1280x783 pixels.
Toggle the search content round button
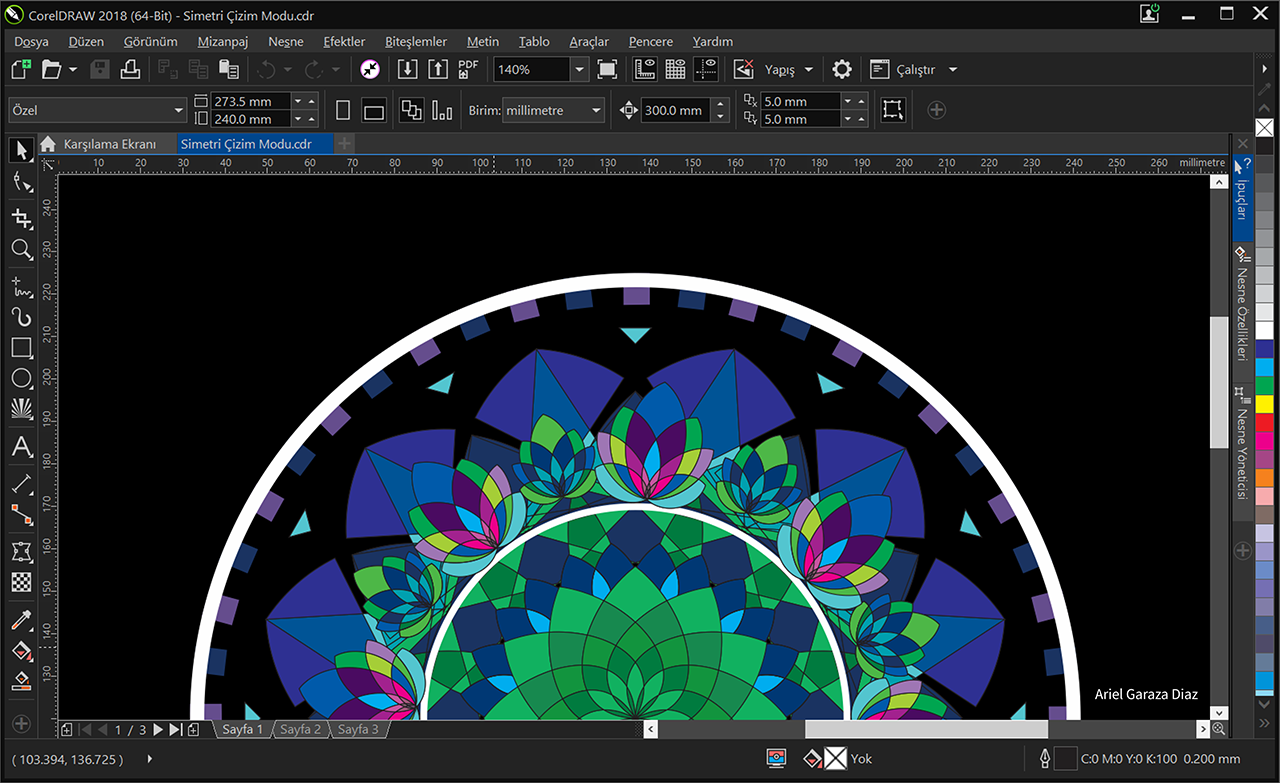click(370, 69)
